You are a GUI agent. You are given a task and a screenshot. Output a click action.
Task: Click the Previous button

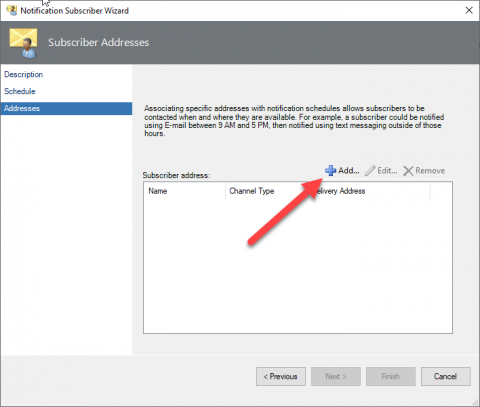281,376
